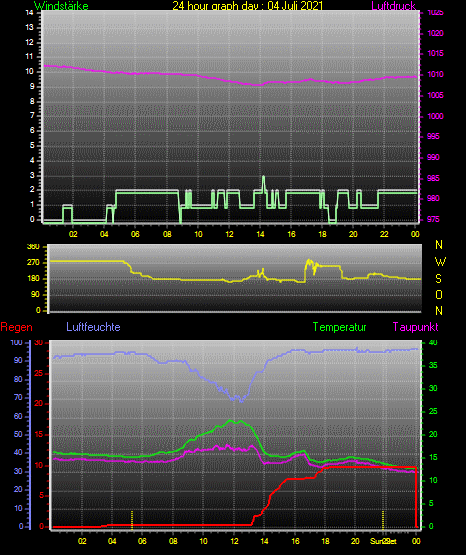Viewport: 466px width, 555px height.
Task: Click the 12 hour label under the bottom graph
Action: [234, 541]
